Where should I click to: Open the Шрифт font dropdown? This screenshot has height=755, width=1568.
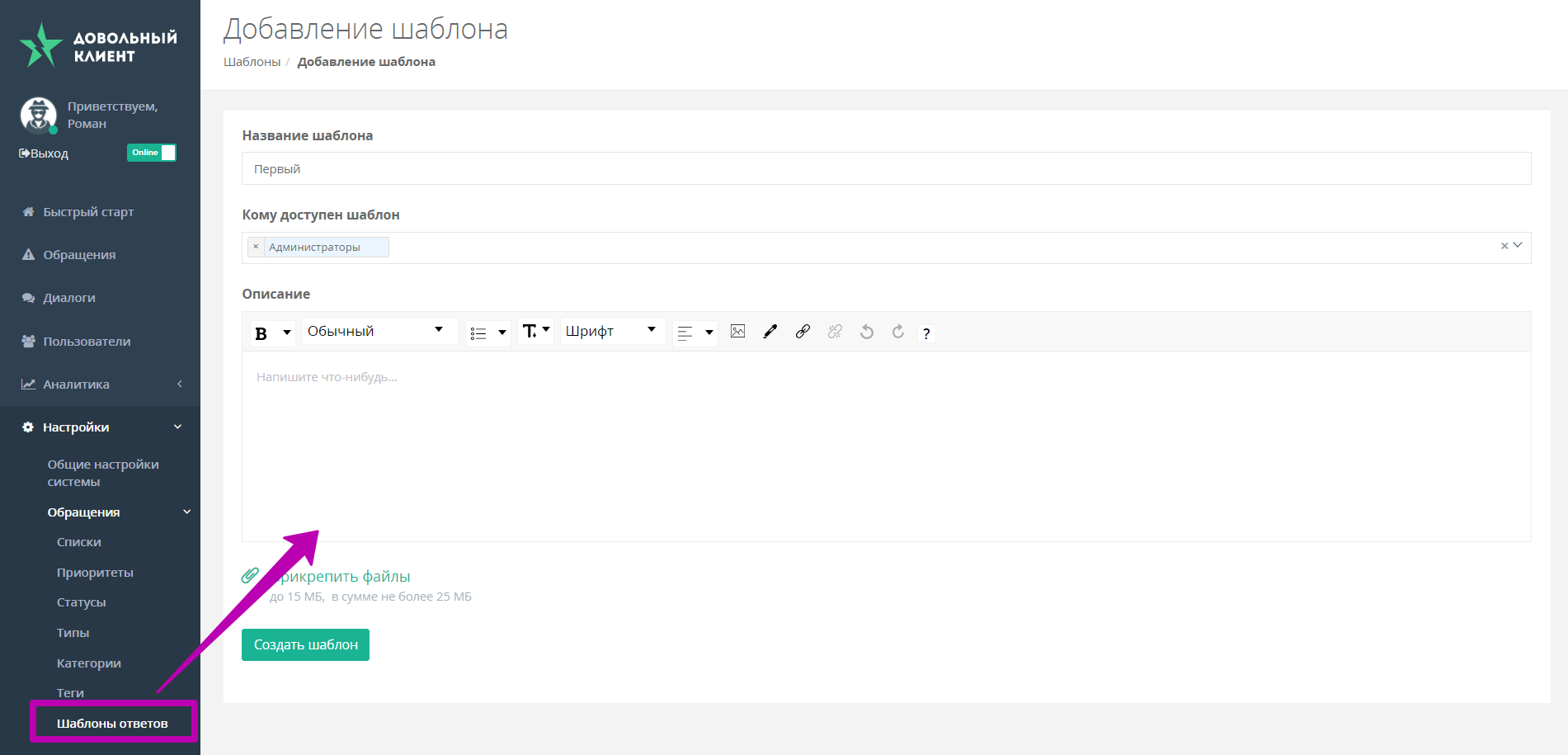point(611,331)
